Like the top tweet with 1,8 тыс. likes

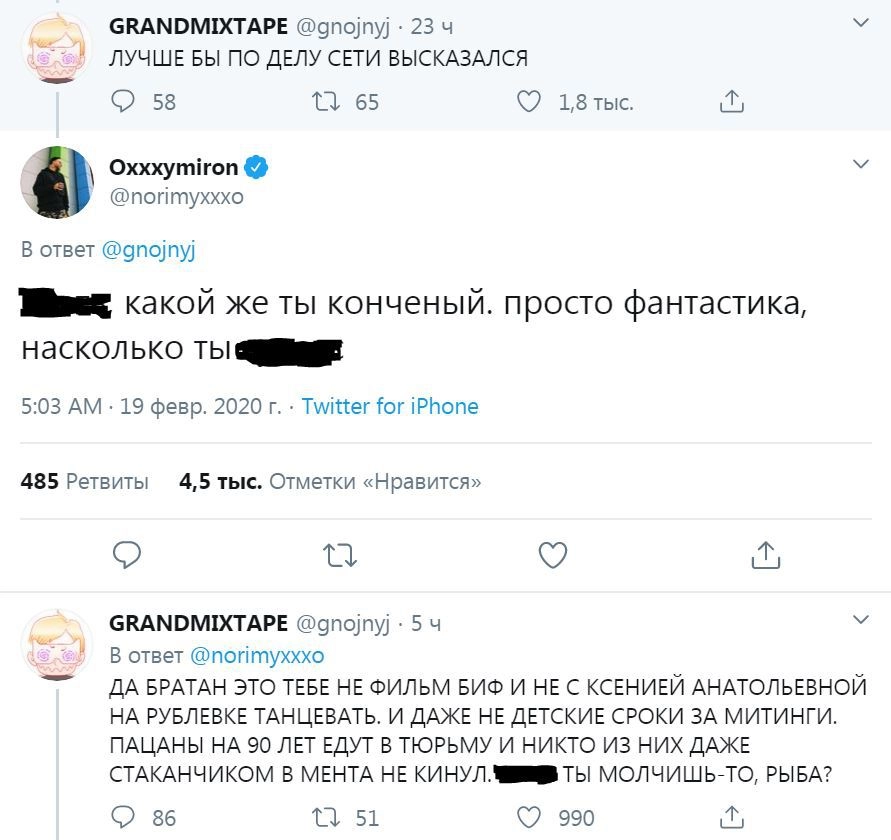coord(529,101)
